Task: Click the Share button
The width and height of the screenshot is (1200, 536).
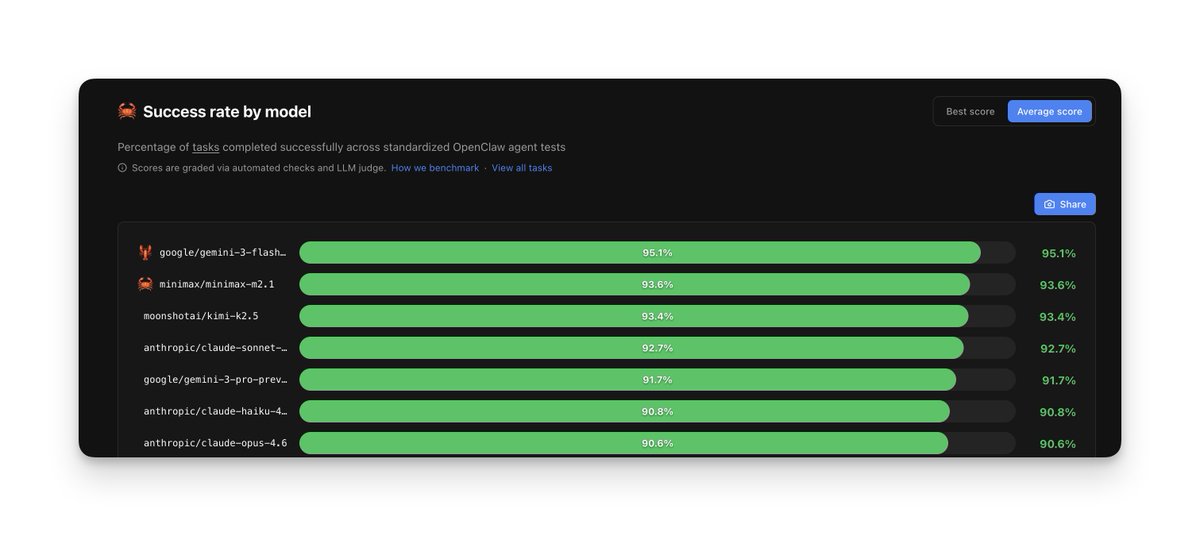Action: coord(1065,204)
